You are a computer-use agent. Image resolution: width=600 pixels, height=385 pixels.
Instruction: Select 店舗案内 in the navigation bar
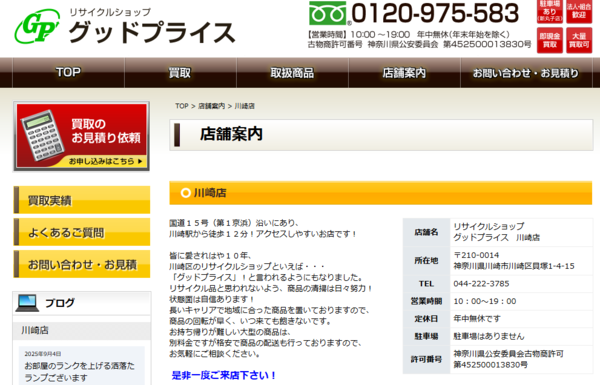pyautogui.click(x=404, y=72)
